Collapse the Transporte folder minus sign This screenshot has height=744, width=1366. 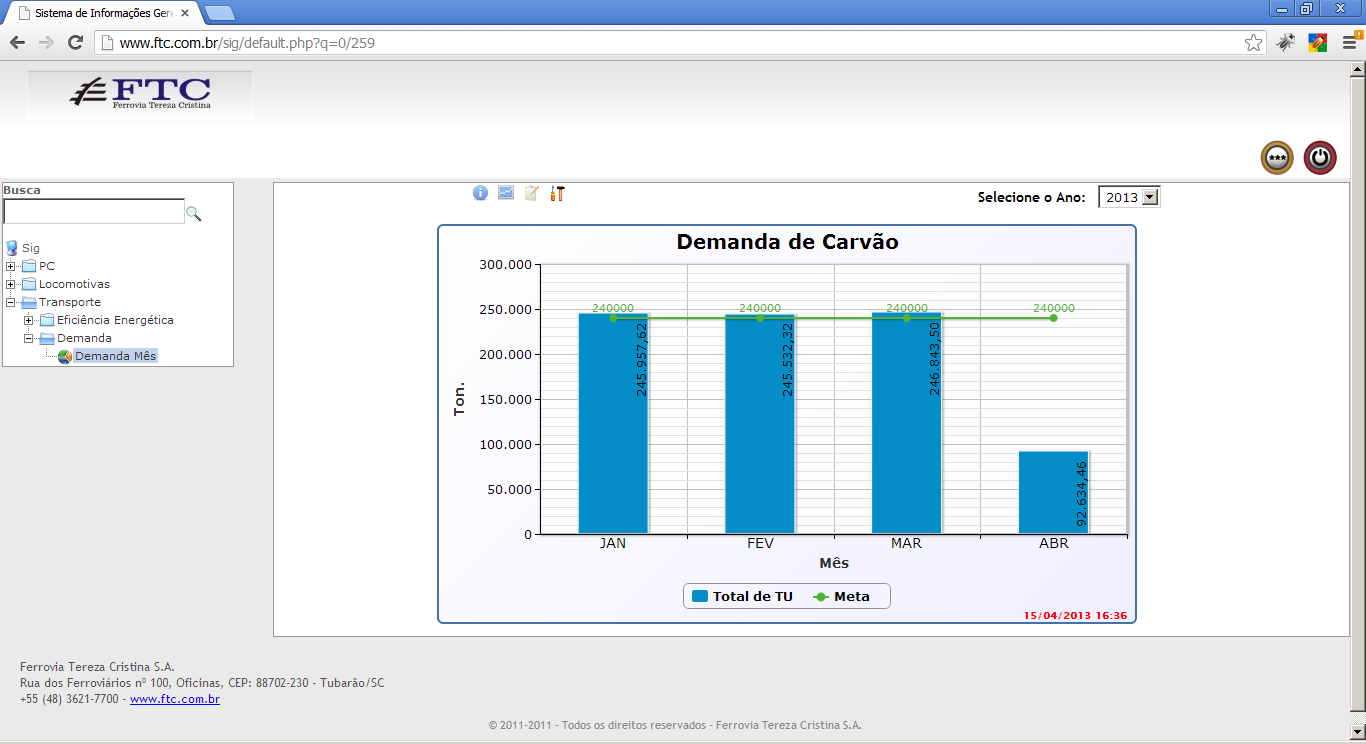pos(11,302)
